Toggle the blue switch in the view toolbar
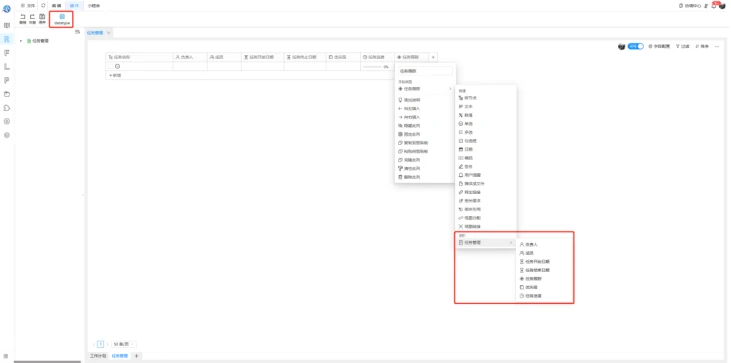The height and width of the screenshot is (363, 731). coord(635,46)
